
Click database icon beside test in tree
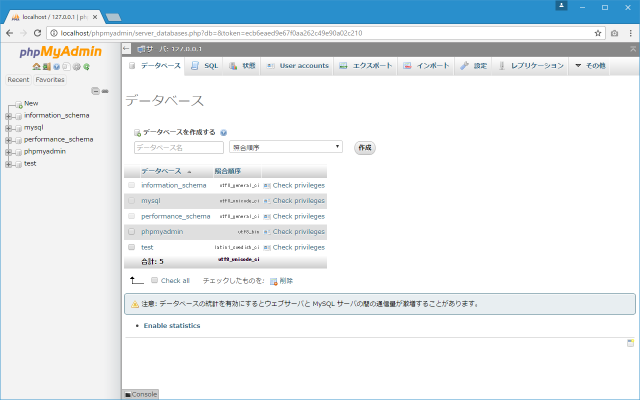coord(18,164)
